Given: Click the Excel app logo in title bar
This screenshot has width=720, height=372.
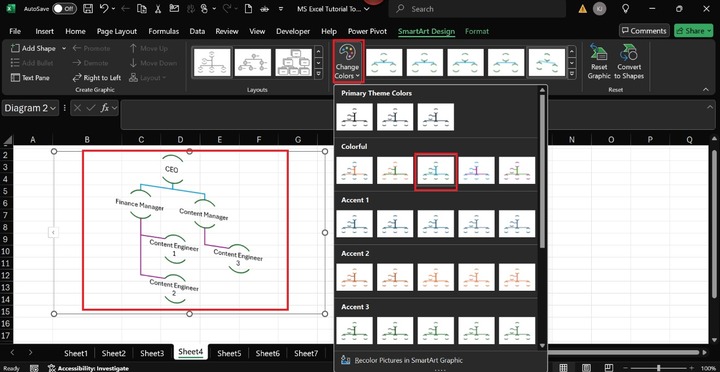Looking at the screenshot, I should (x=11, y=9).
